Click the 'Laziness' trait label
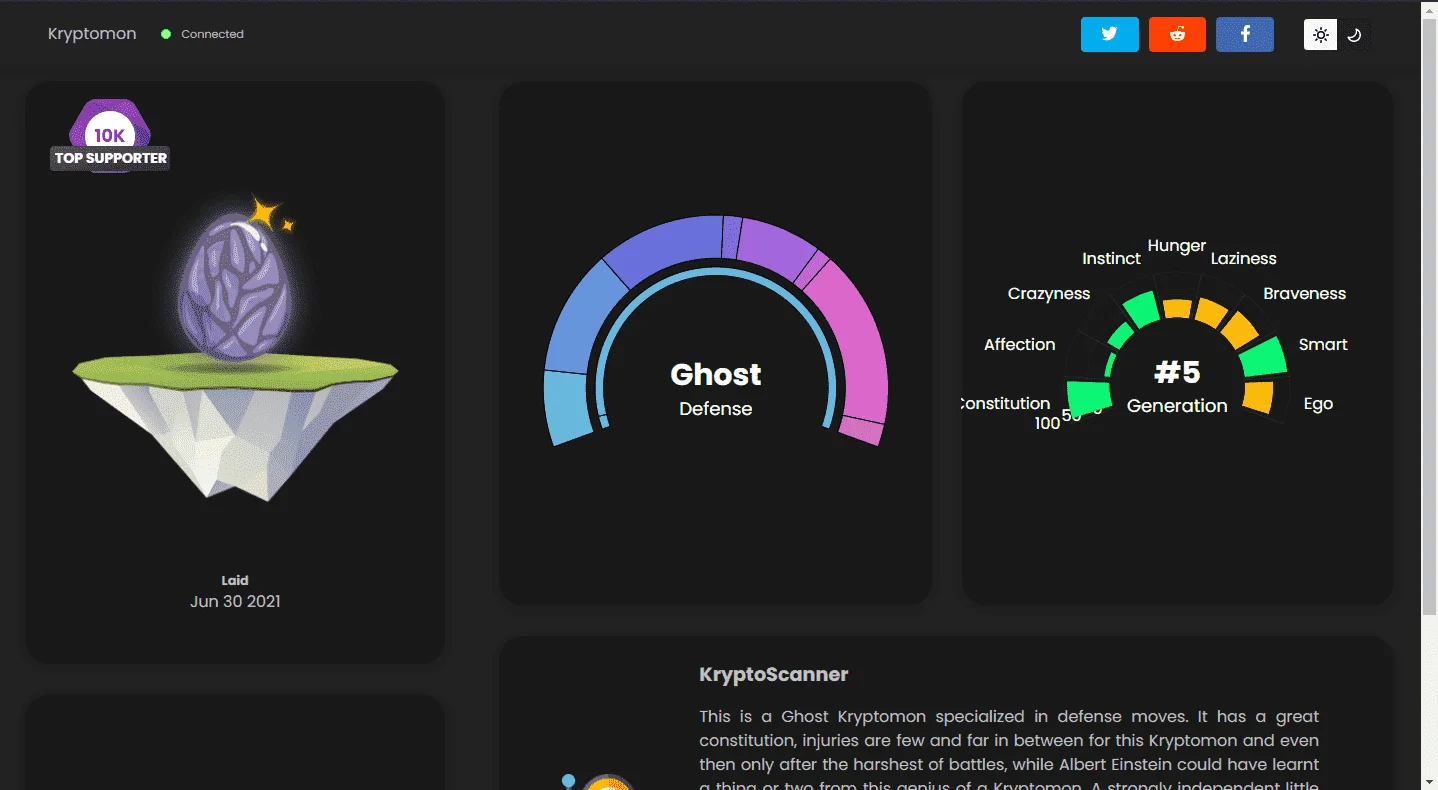 [1244, 258]
